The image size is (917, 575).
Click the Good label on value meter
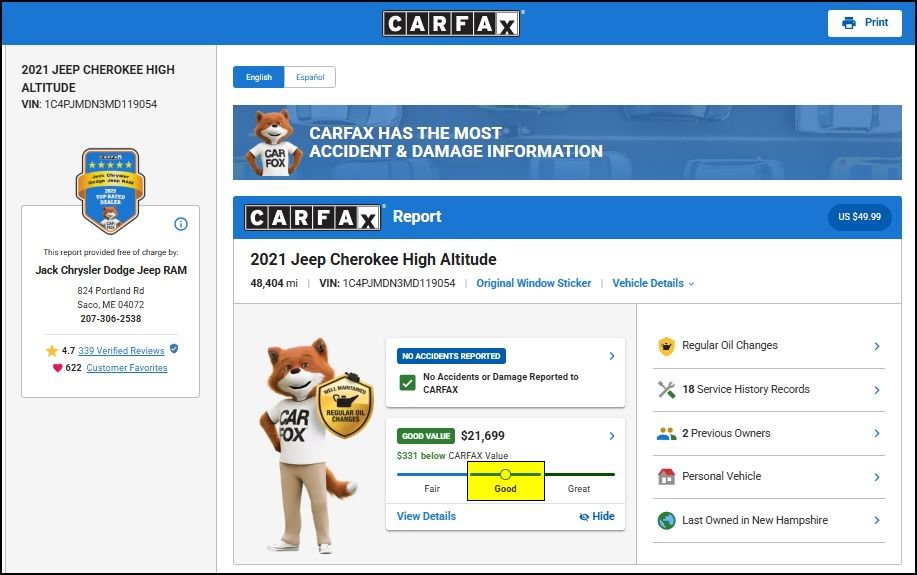click(505, 488)
